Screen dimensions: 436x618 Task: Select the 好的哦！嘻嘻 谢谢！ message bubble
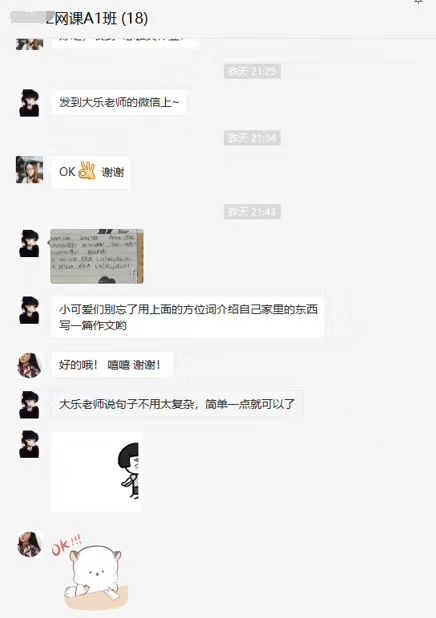pyautogui.click(x=112, y=365)
